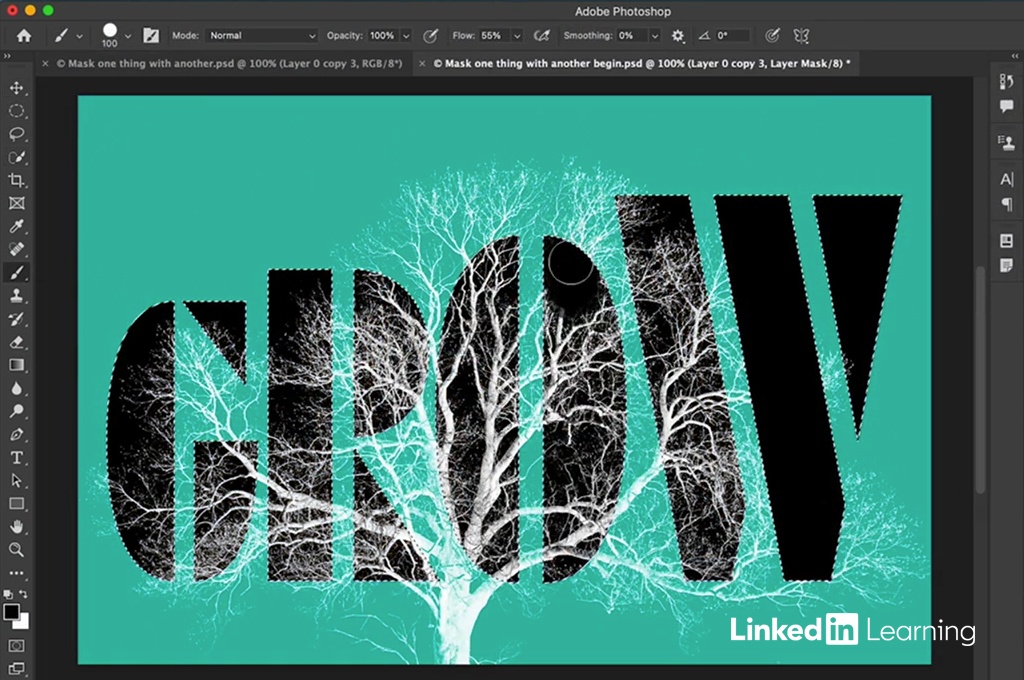Enable airbrush-style build-up effects
This screenshot has height=680, width=1024.
(542, 36)
